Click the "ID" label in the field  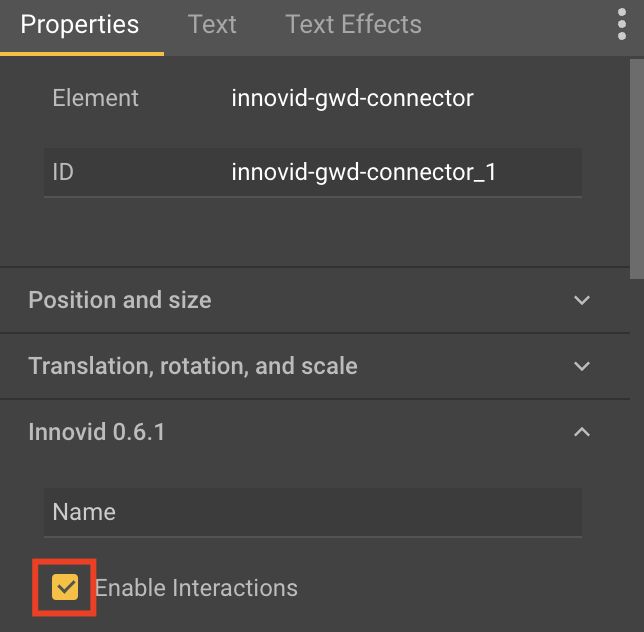(x=63, y=173)
